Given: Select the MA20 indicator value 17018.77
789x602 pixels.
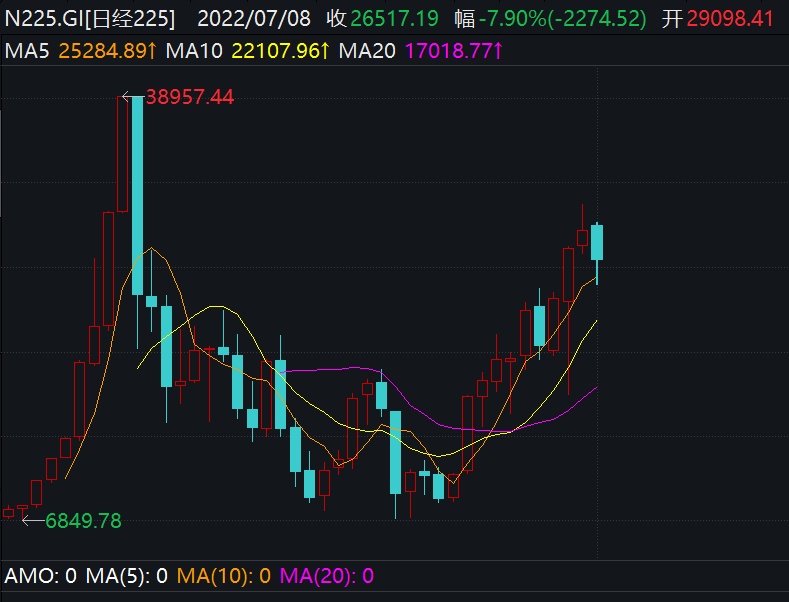Looking at the screenshot, I should tap(453, 51).
